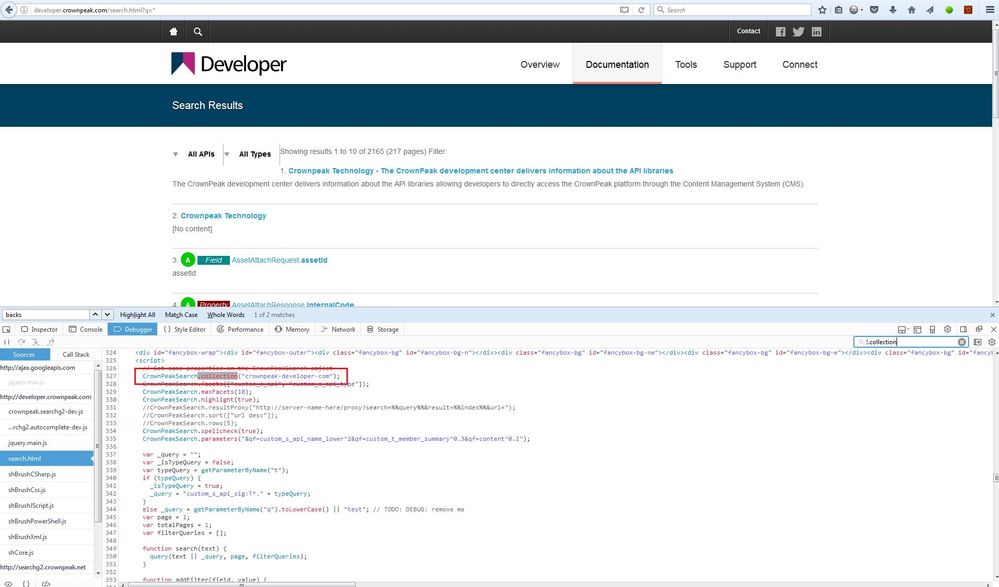999x587 pixels.
Task: Toggle pretty print braces icon
Action: [26, 583]
